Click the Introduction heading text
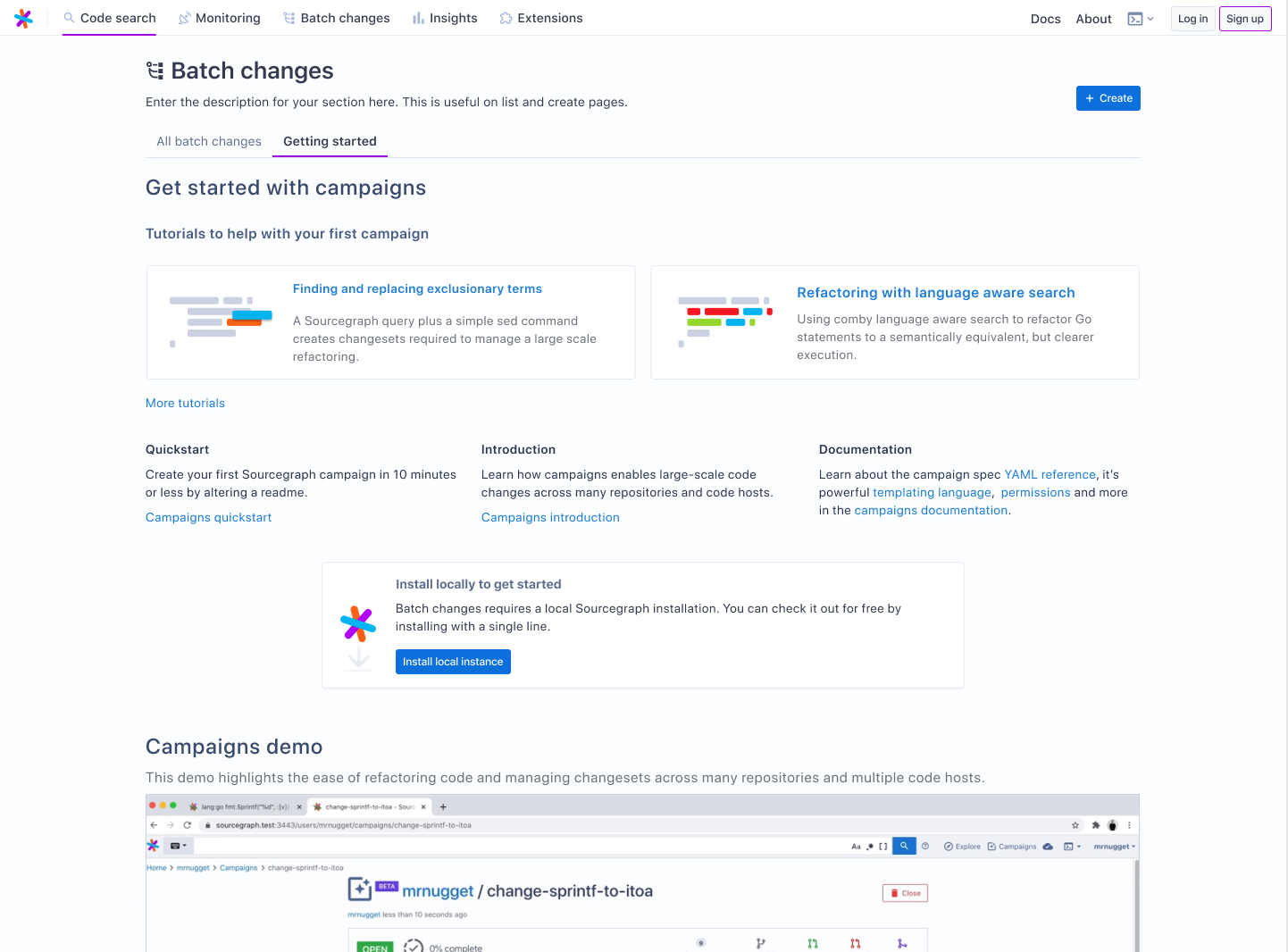The height and width of the screenshot is (952, 1288). tap(518, 449)
